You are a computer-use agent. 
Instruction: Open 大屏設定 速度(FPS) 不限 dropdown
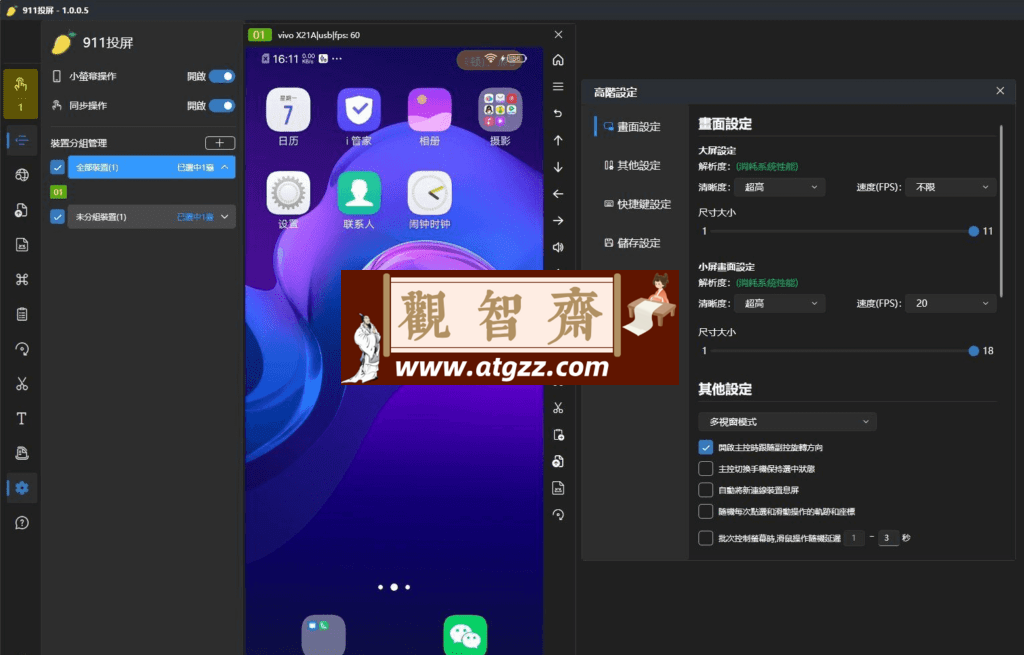[x=951, y=187]
